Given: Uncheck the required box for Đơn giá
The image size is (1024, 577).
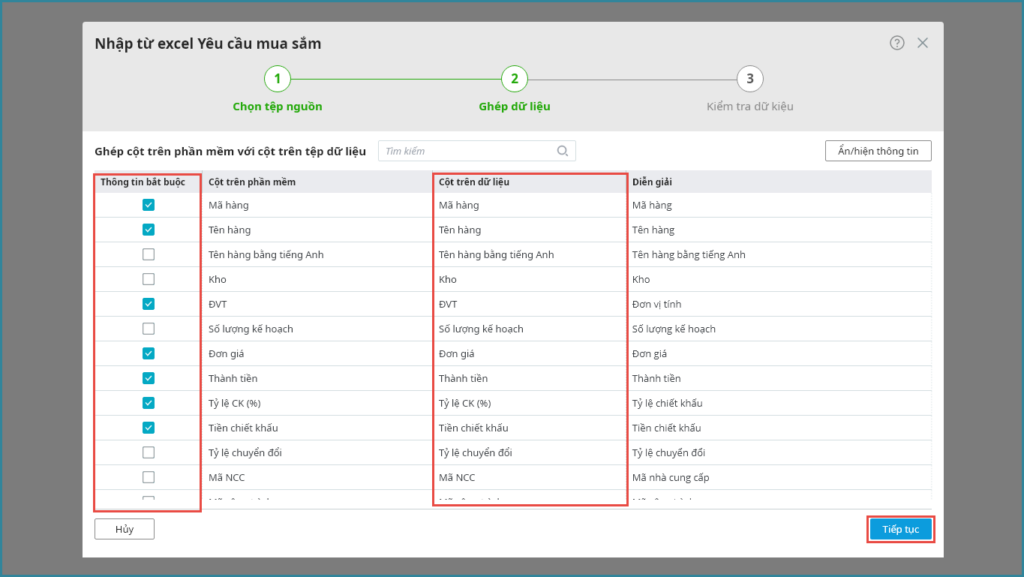Looking at the screenshot, I should click(148, 354).
